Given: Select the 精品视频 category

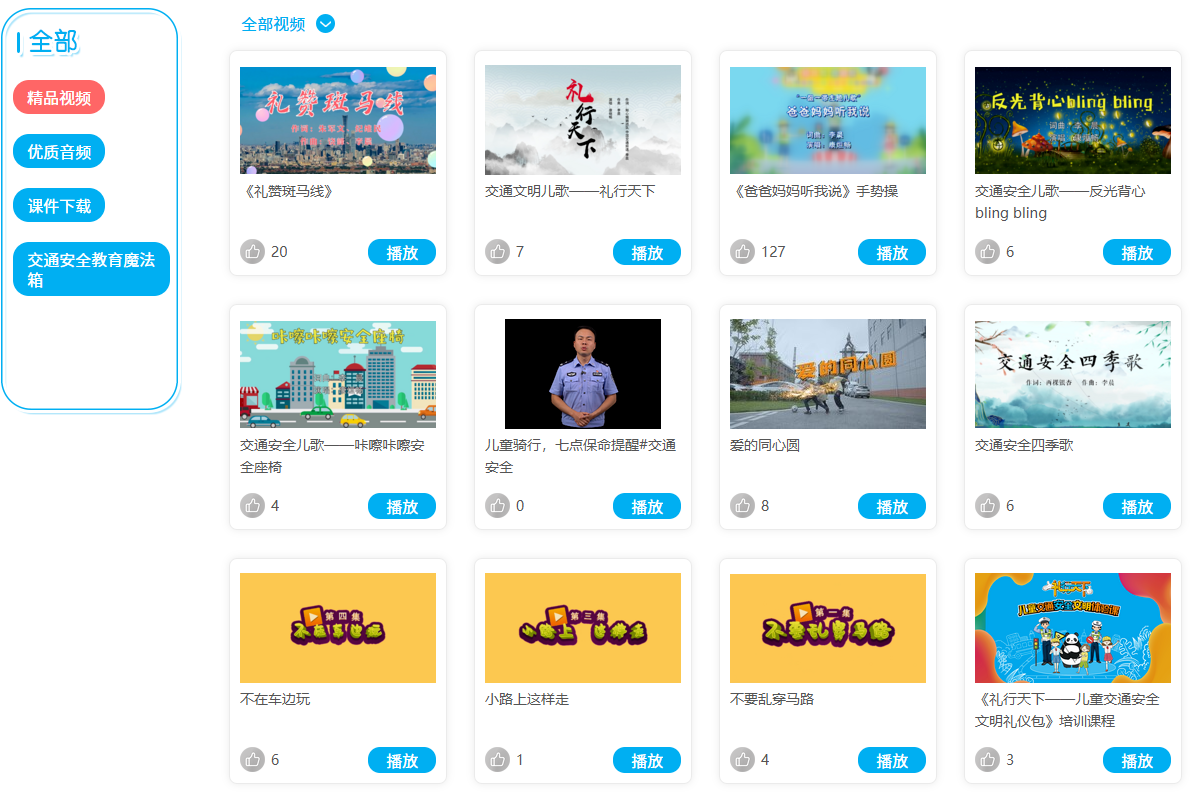Looking at the screenshot, I should (58, 97).
